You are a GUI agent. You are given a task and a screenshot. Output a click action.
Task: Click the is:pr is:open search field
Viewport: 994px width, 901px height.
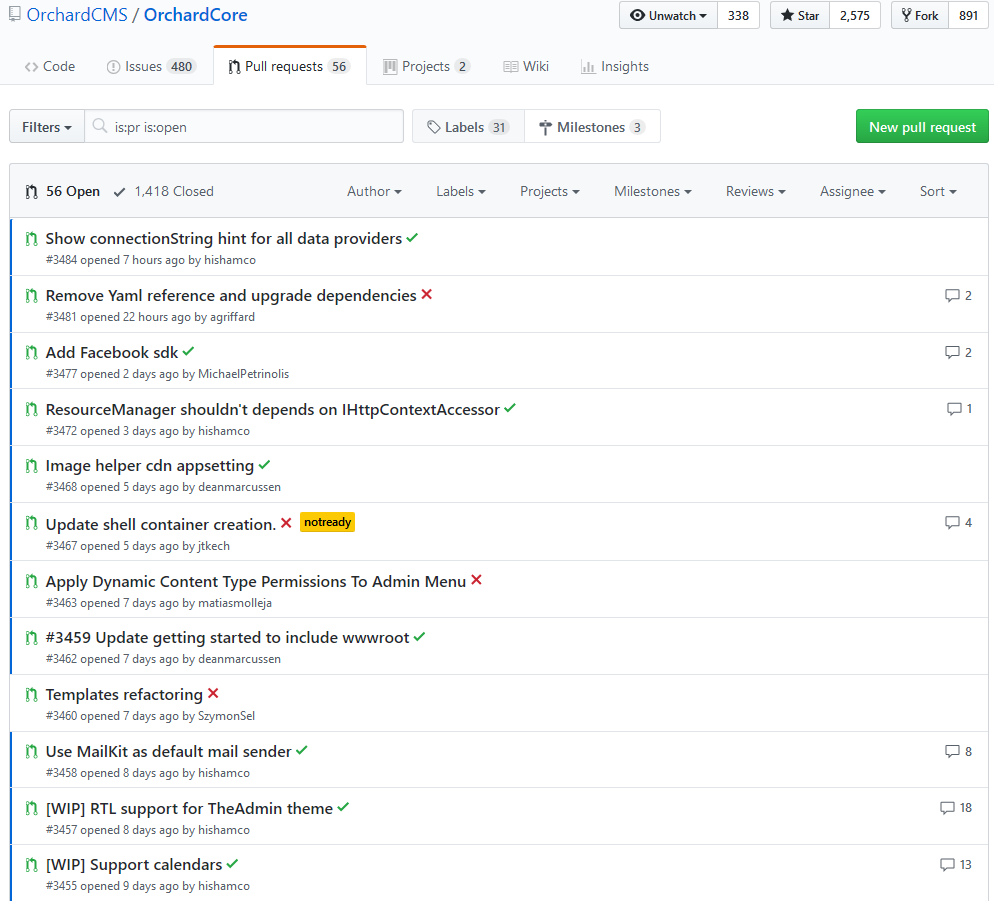tap(244, 126)
